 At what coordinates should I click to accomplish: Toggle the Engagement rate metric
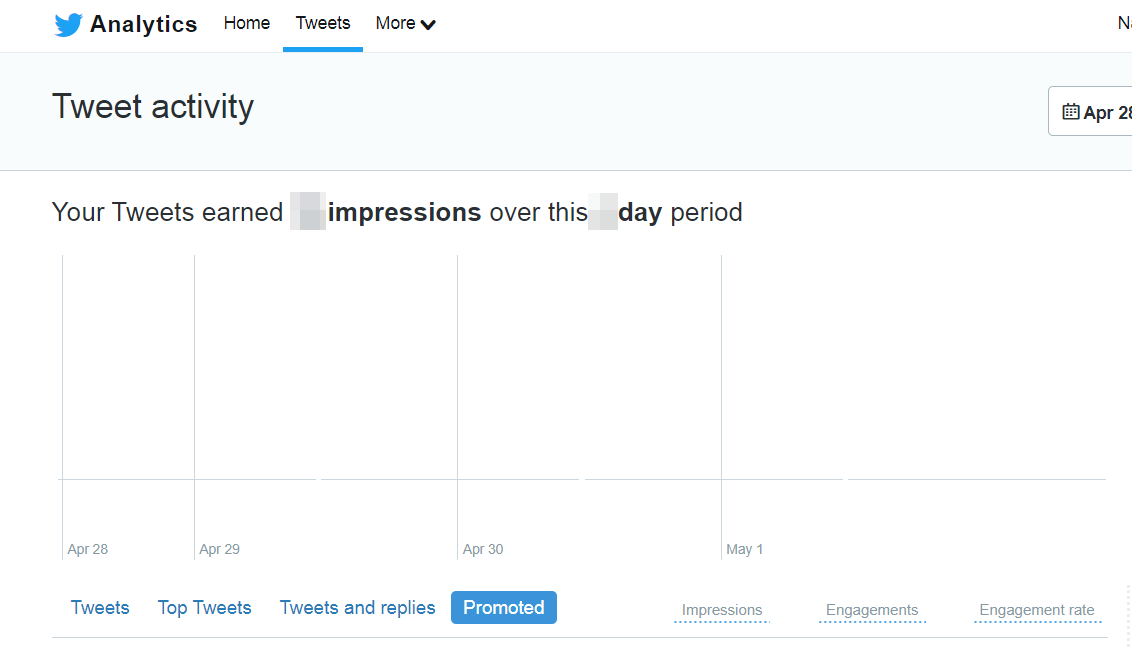(x=1037, y=609)
